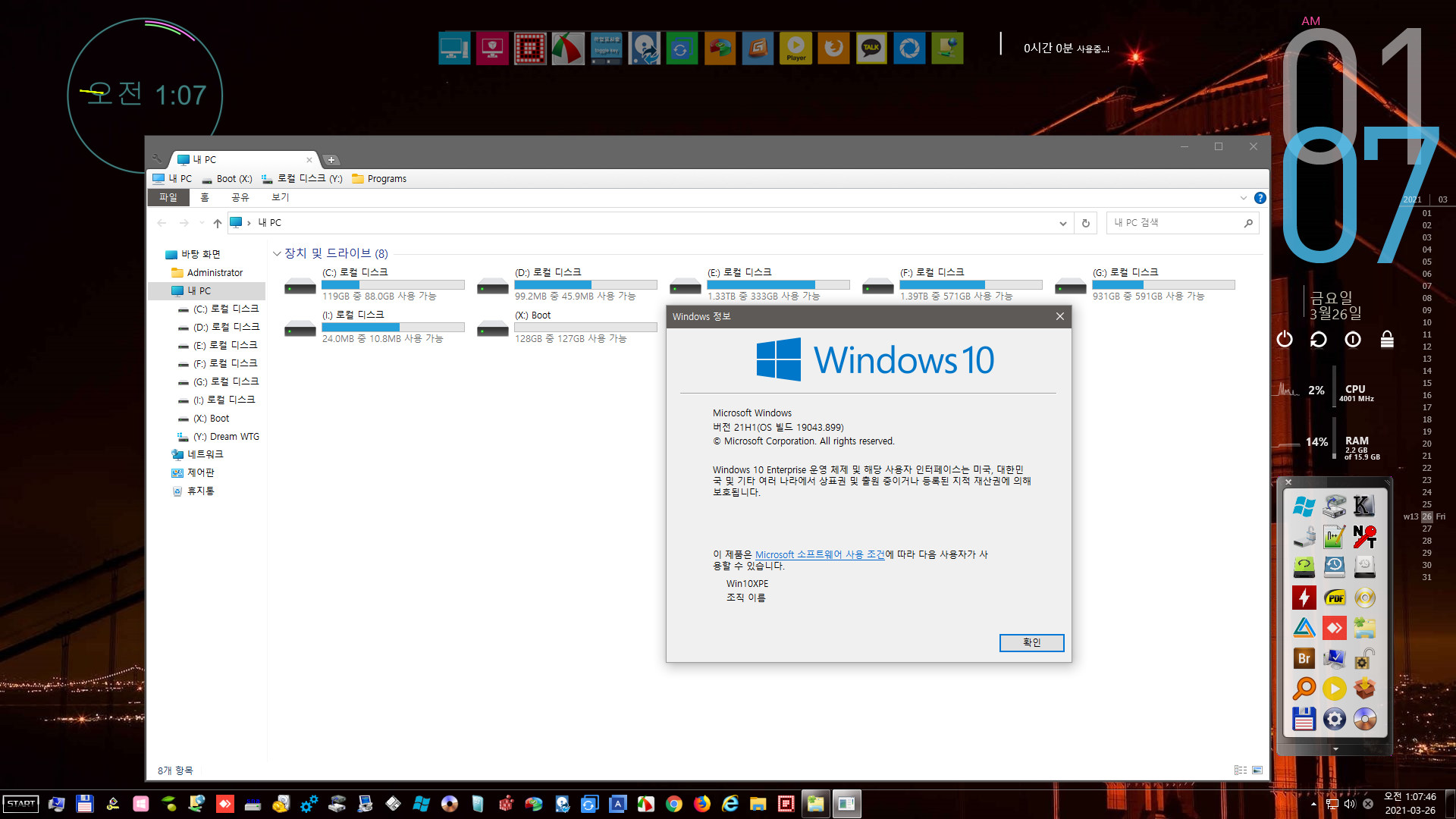The image size is (1456, 819).
Task: Launch the KakaoTalk icon in the top launcher
Action: tap(871, 49)
